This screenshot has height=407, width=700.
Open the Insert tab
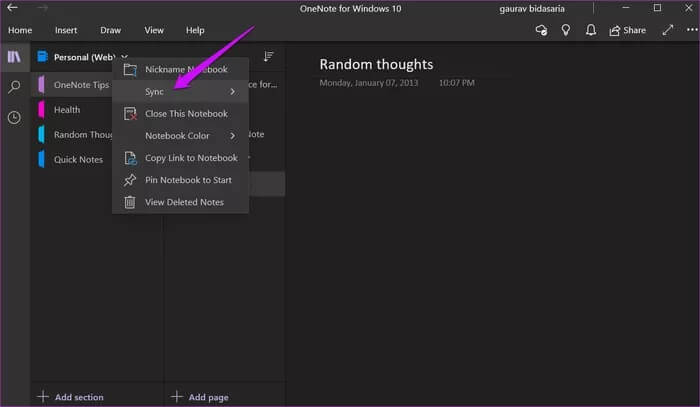click(x=66, y=30)
